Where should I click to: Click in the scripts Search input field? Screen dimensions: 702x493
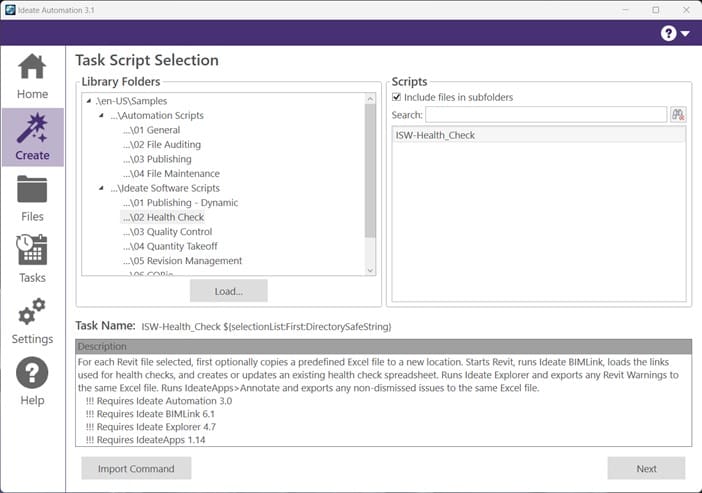tap(546, 115)
